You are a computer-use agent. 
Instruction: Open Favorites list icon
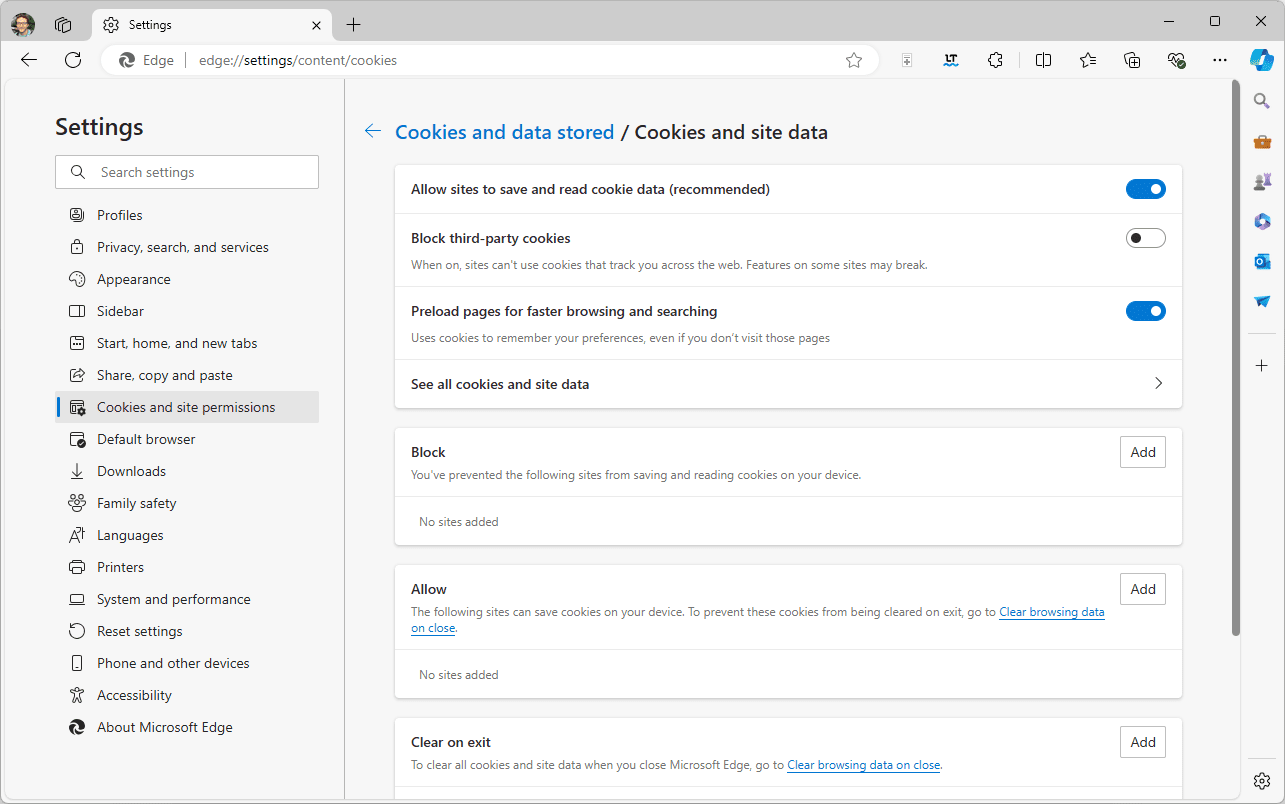point(1088,60)
